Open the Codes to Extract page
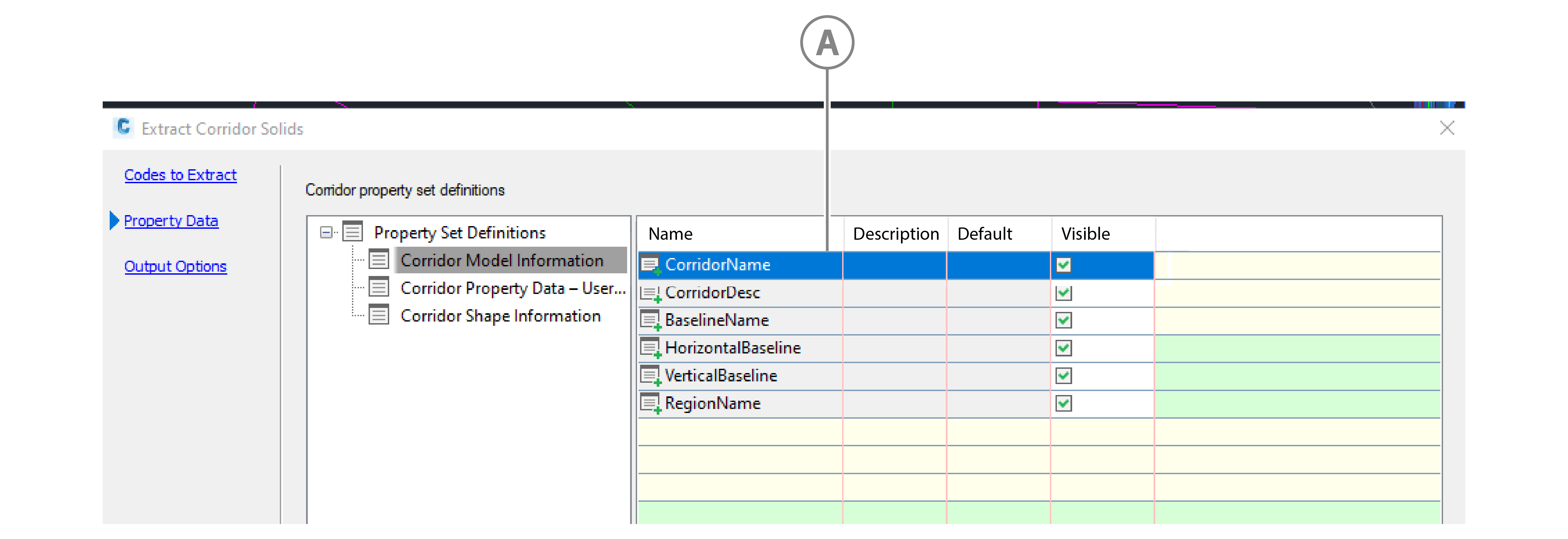The image size is (1568, 539). tap(180, 175)
